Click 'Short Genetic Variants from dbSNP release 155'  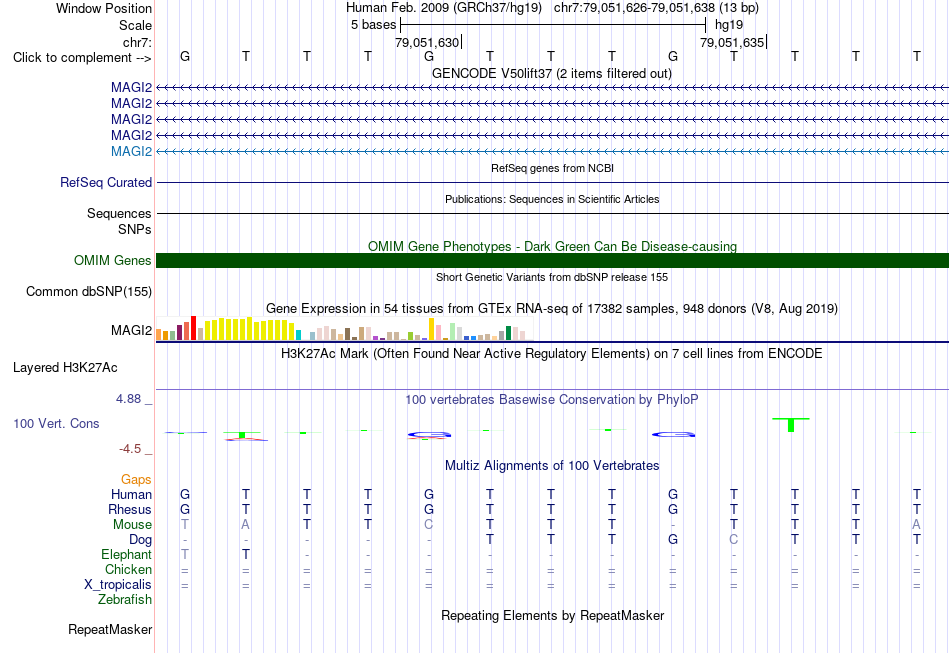[552, 277]
